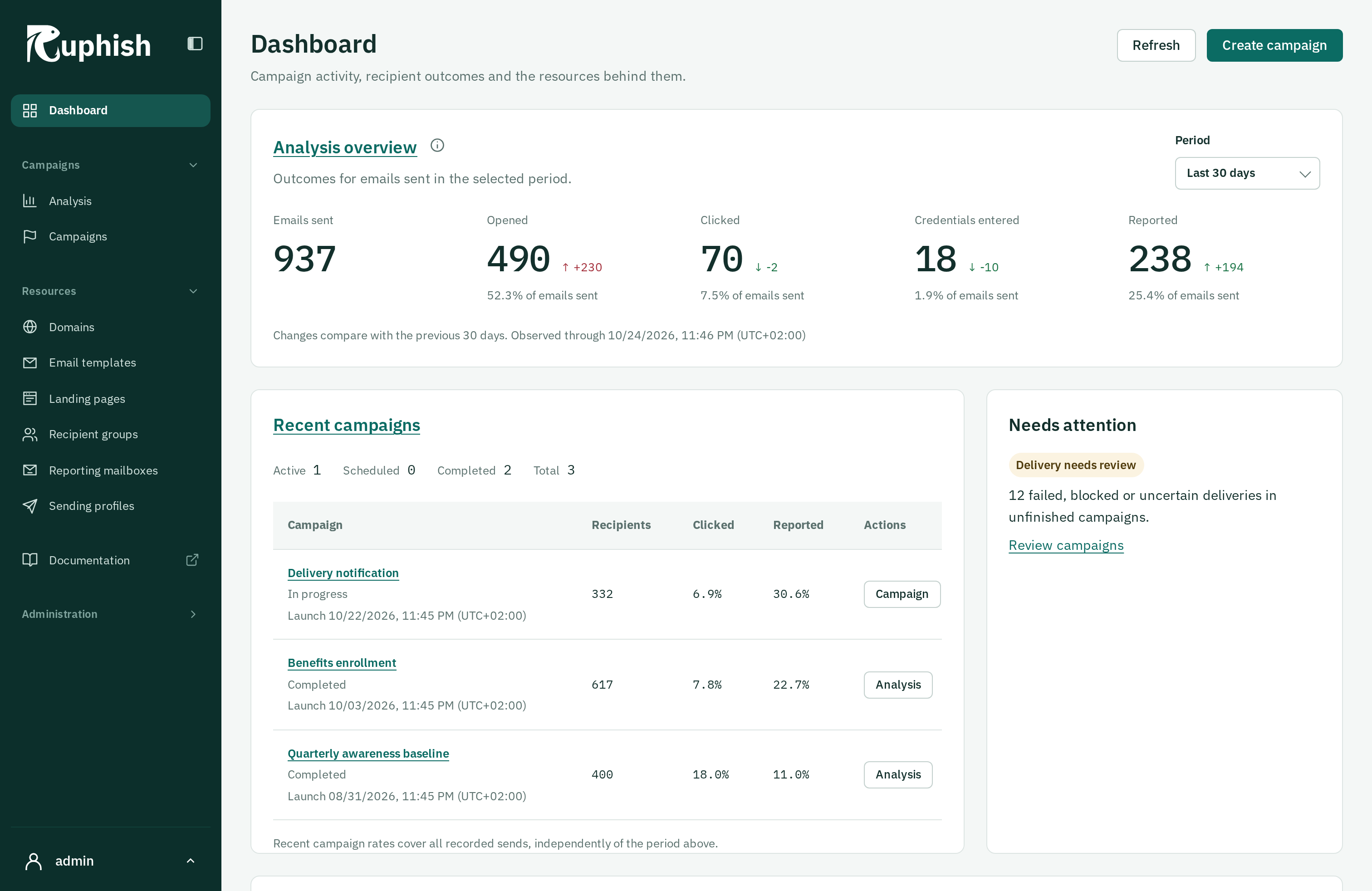The width and height of the screenshot is (1372, 891).
Task: Click the Domains globe icon
Action: click(30, 327)
